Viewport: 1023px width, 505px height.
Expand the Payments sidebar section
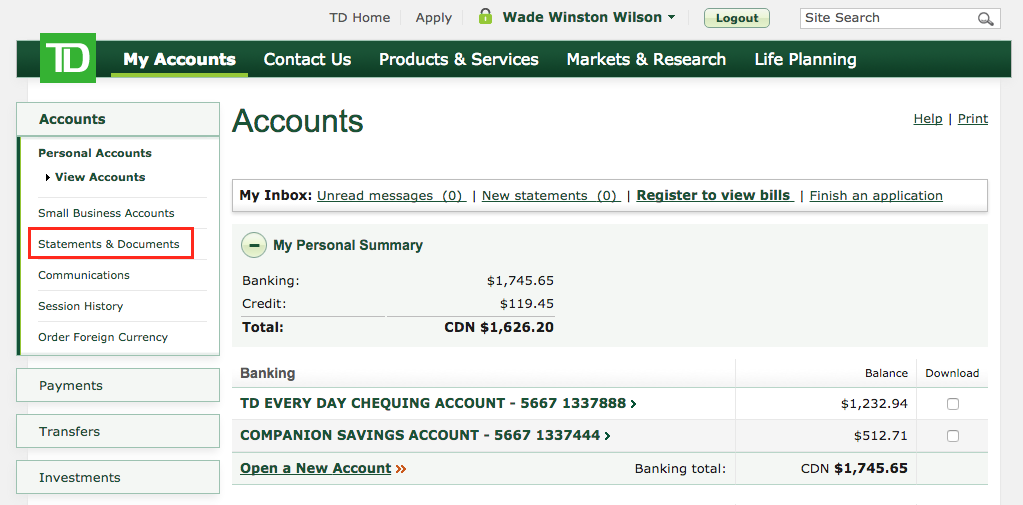pyautogui.click(x=118, y=386)
